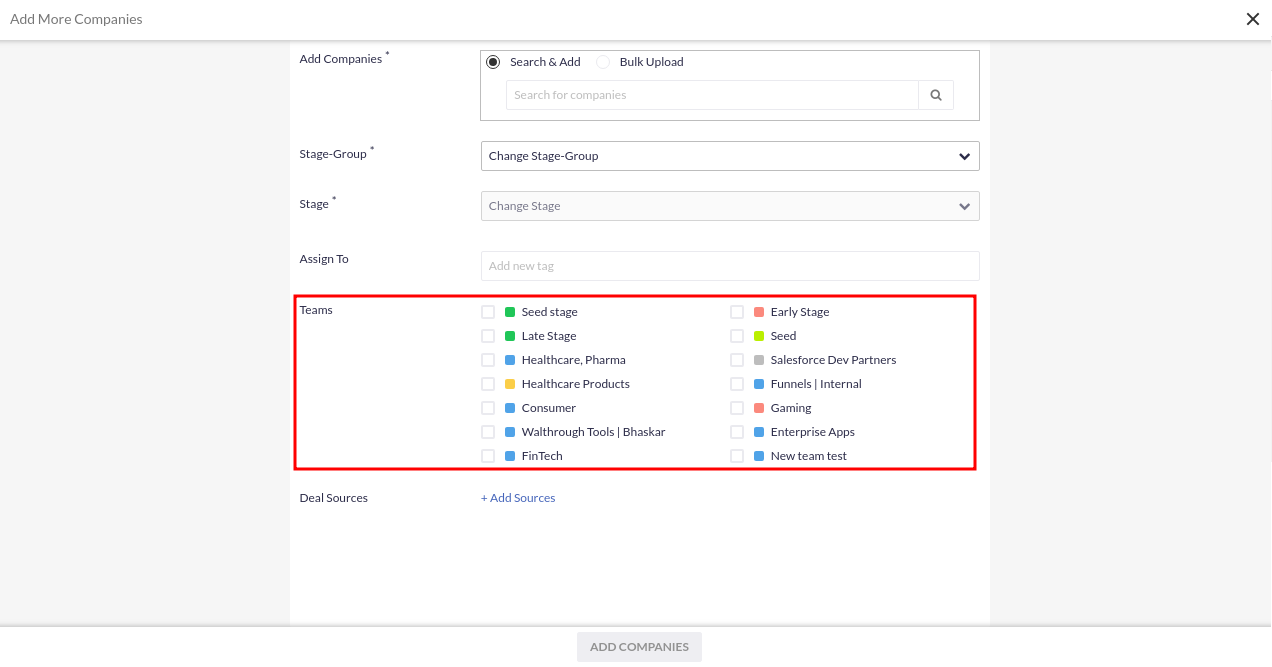The height and width of the screenshot is (667, 1272).
Task: Check the Enterprise Apps team checkbox
Action: click(737, 432)
